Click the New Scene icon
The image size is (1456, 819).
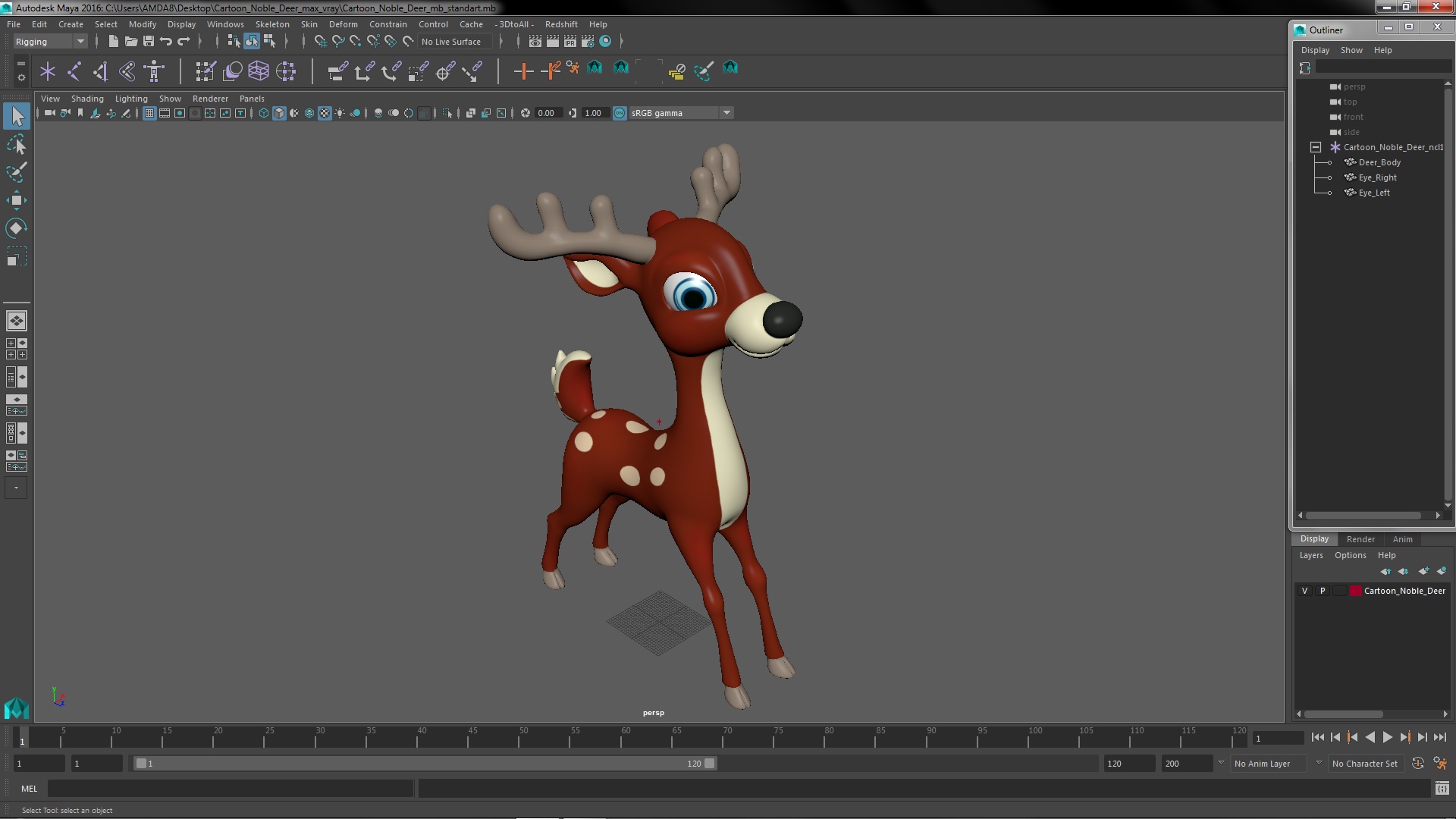point(113,41)
